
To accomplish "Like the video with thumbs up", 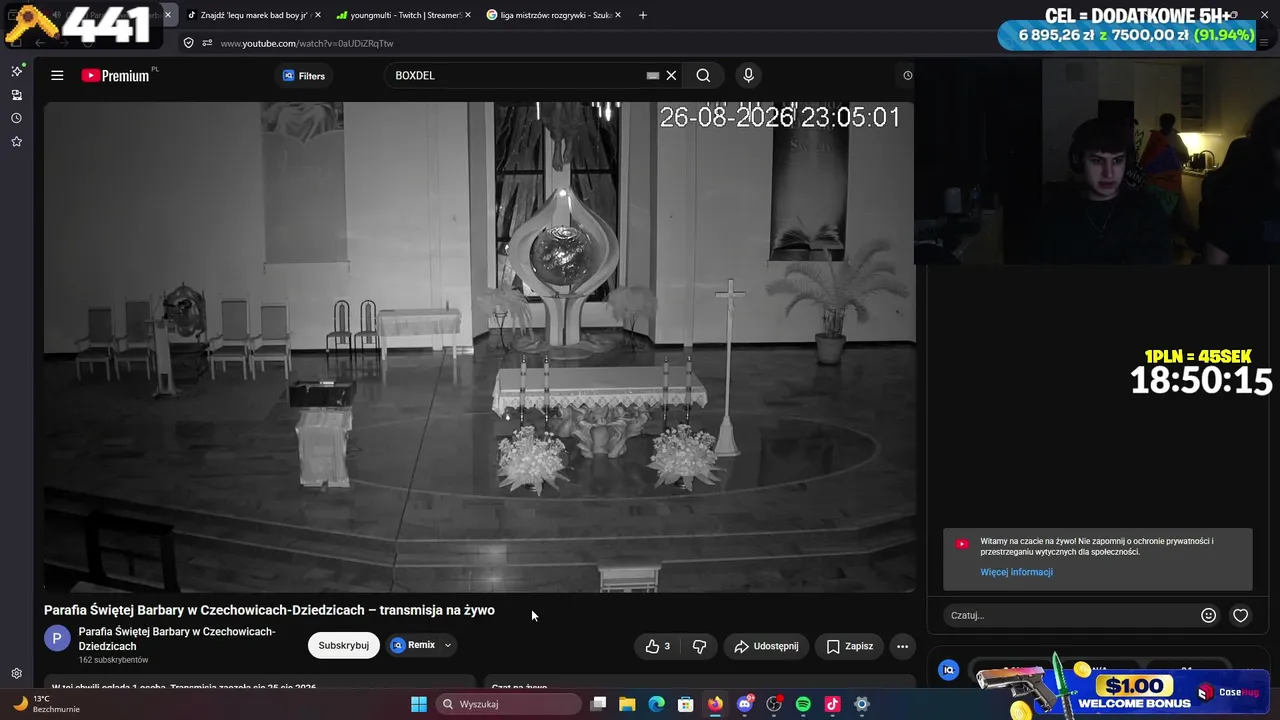I will (x=657, y=646).
